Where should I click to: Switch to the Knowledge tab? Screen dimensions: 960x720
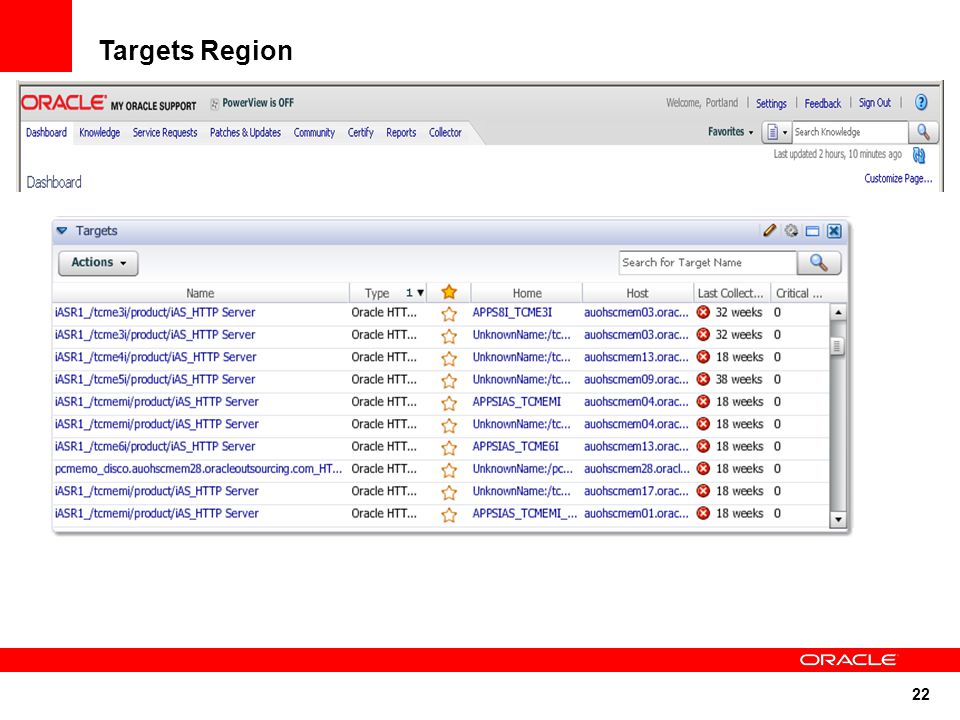point(99,132)
